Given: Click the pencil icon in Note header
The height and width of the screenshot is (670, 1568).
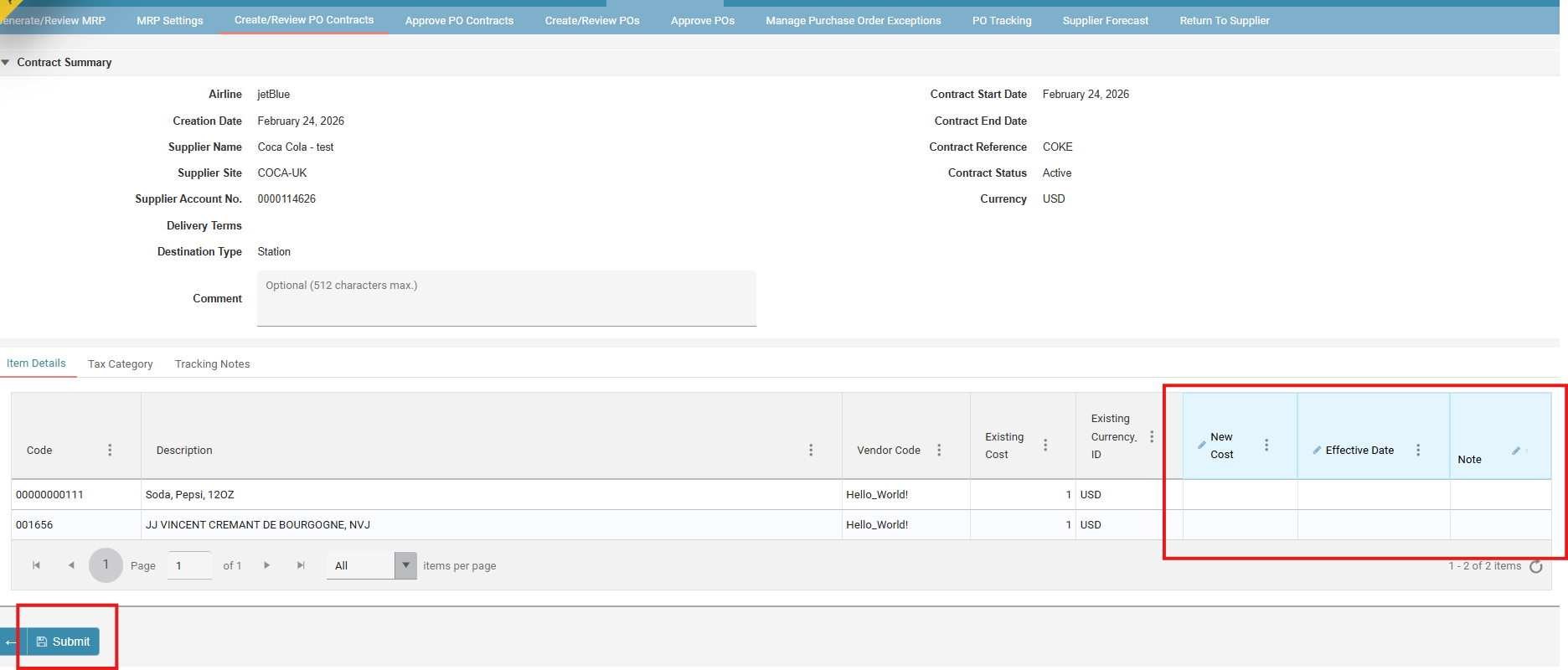Looking at the screenshot, I should (1516, 451).
